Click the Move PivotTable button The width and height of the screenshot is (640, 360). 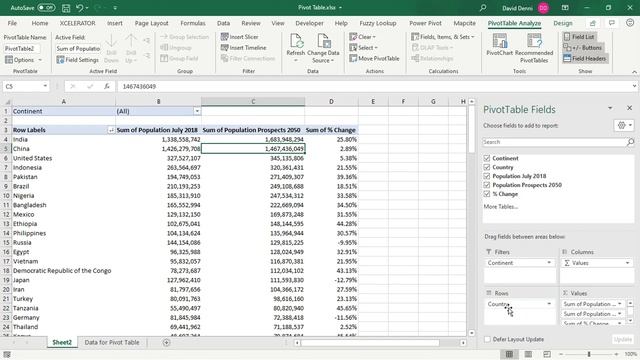[x=374, y=59]
